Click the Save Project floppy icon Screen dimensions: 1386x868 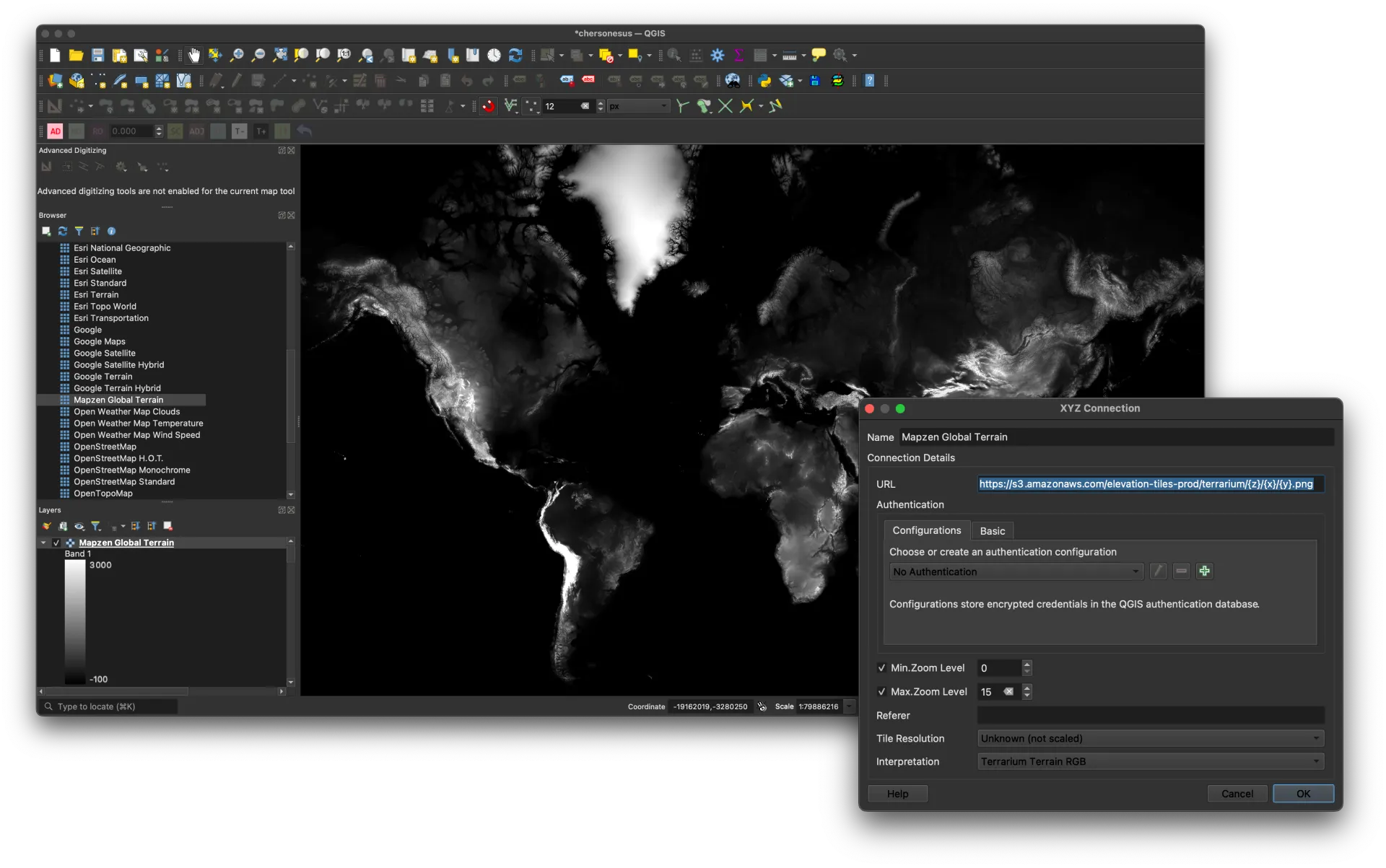pos(97,55)
